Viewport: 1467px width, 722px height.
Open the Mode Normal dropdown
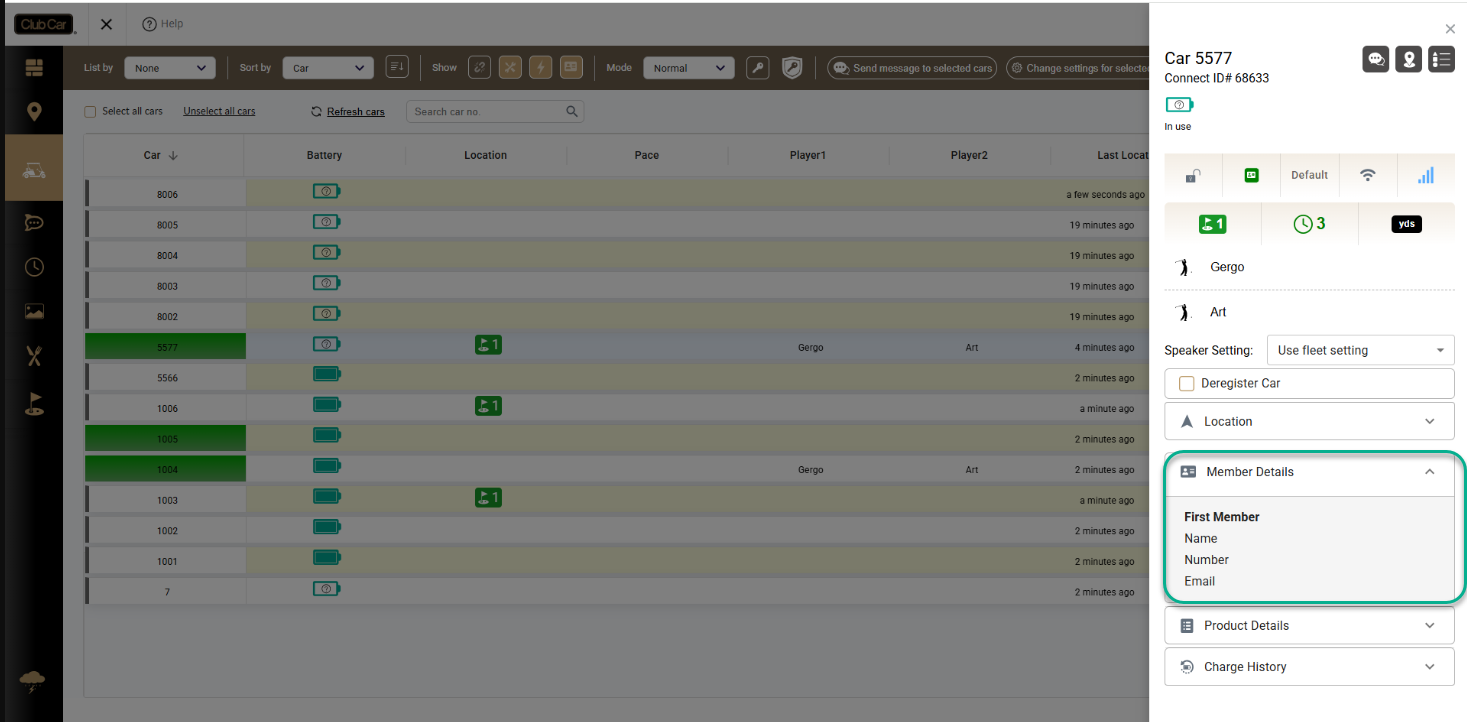tap(689, 68)
